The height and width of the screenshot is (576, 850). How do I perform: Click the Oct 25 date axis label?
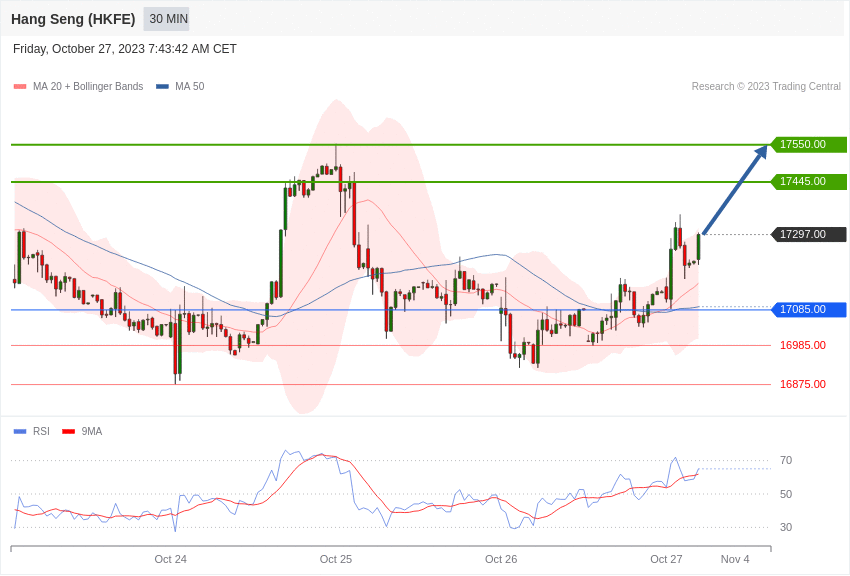(x=336, y=559)
